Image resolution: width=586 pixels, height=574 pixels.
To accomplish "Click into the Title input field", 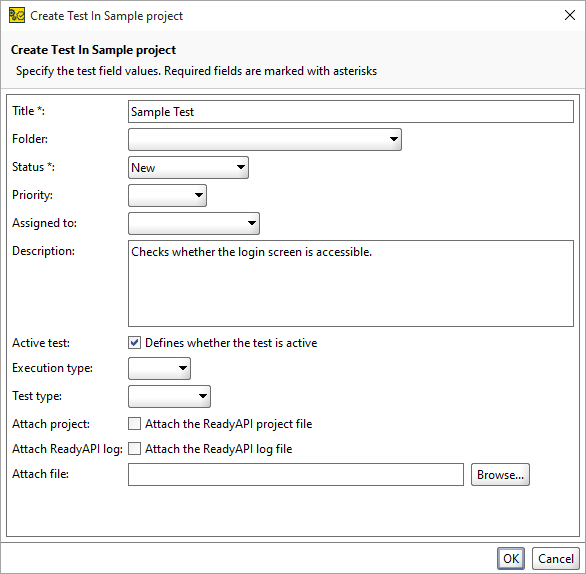I will click(351, 111).
